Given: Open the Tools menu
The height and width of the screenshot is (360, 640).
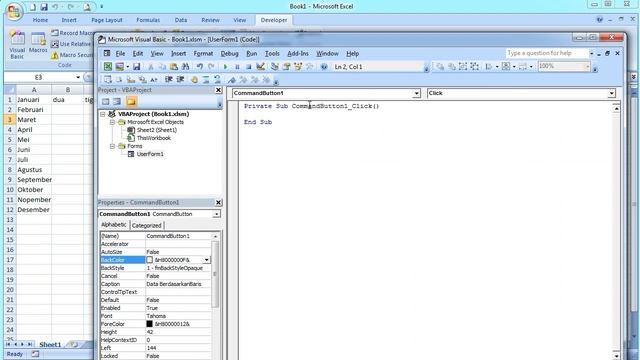Looking at the screenshot, I should pyautogui.click(x=272, y=53).
